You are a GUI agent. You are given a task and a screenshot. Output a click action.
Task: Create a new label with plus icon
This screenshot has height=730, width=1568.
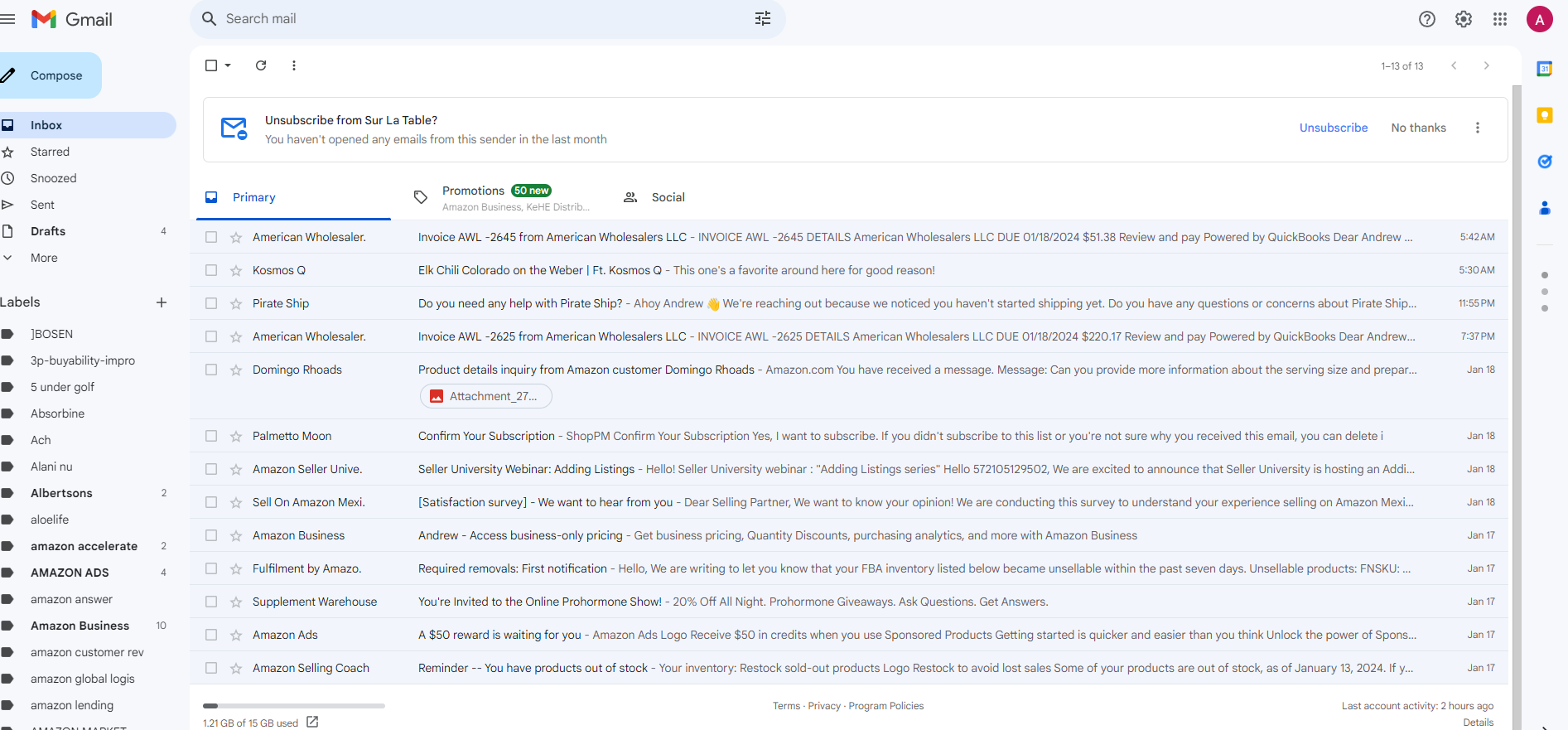[x=162, y=302]
